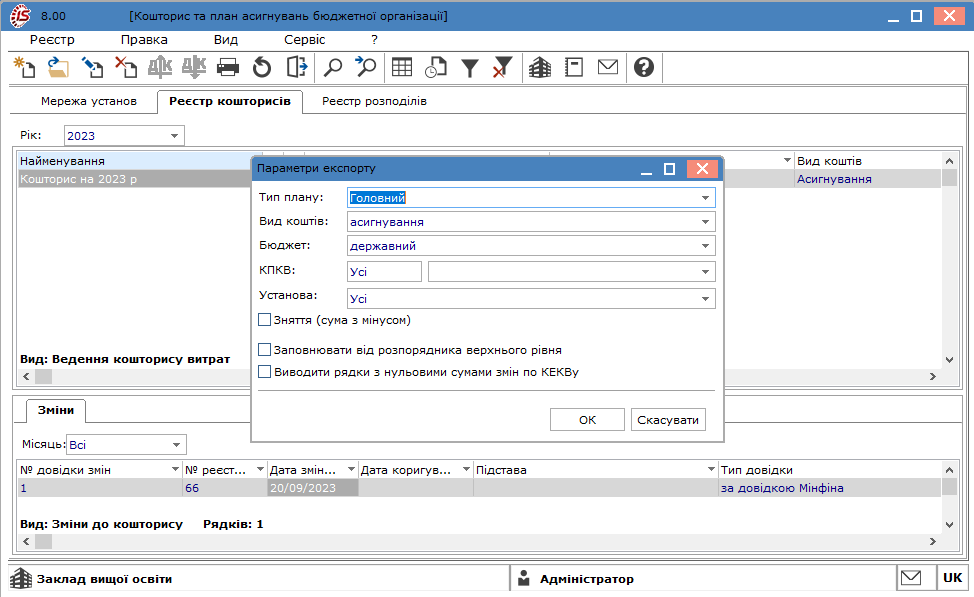Click 'Тип довідки' column header
Screen dimensions: 974x597
tap(829, 470)
